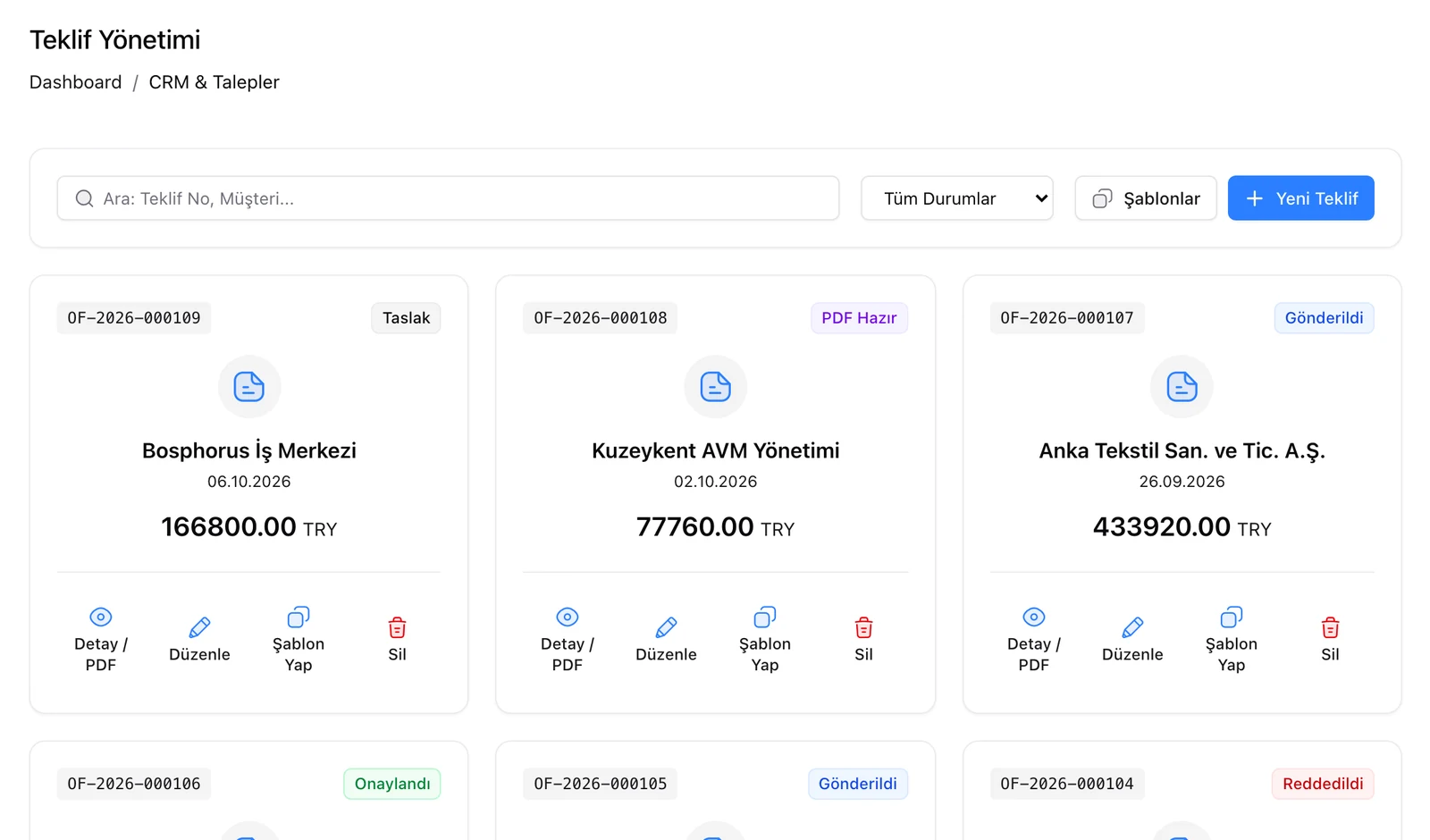This screenshot has height=840, width=1430.
Task: Delete offer OF-2026-000107
Action: point(1330,641)
